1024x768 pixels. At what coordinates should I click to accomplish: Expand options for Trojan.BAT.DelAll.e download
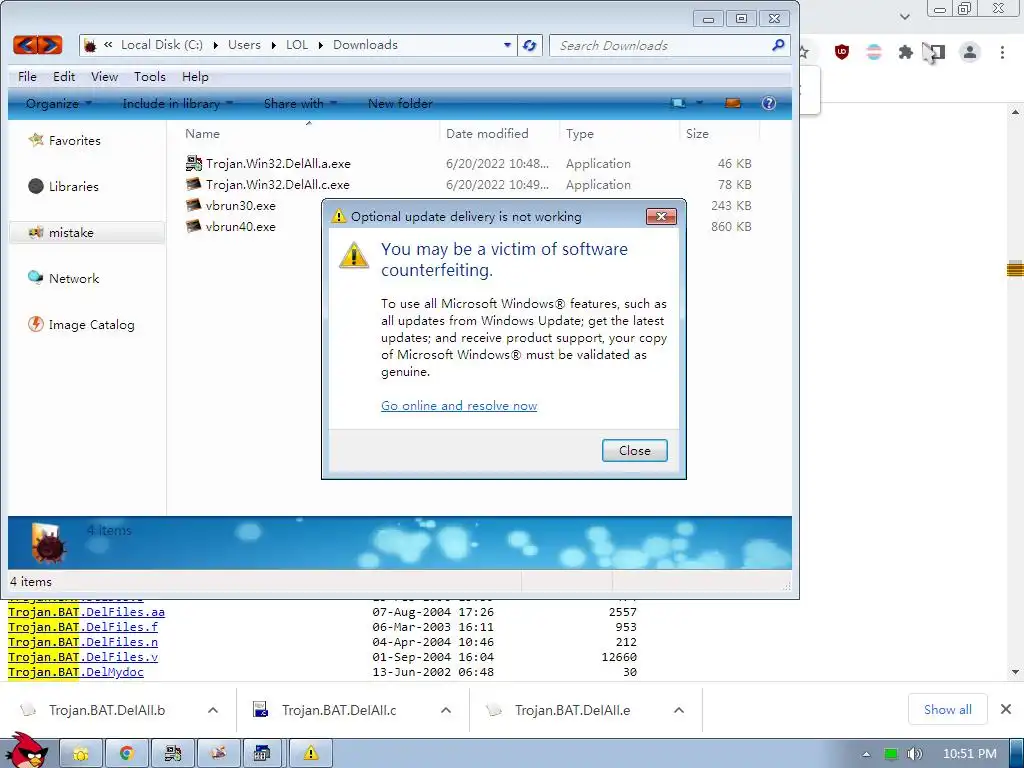tap(679, 710)
